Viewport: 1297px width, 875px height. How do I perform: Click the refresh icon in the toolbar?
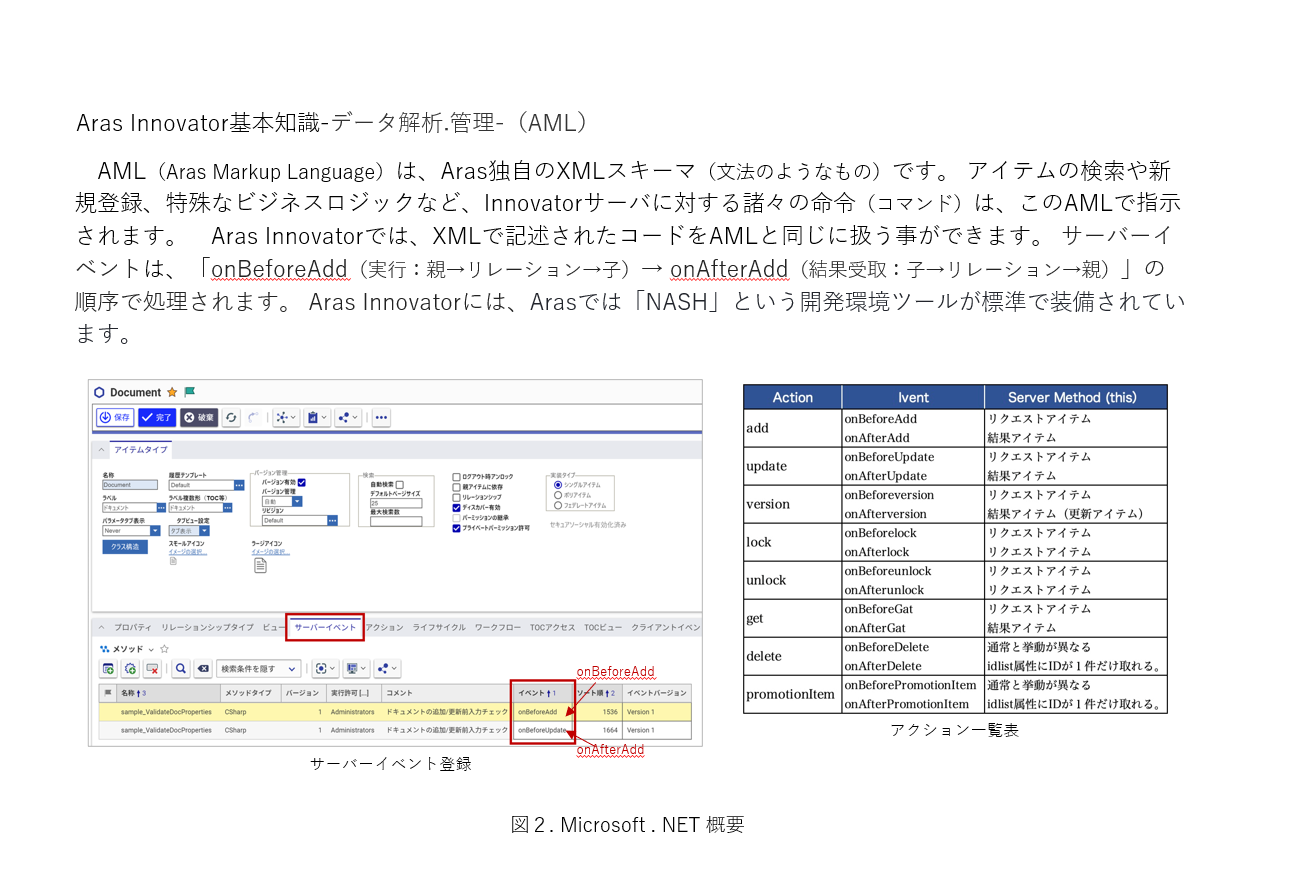click(x=231, y=417)
